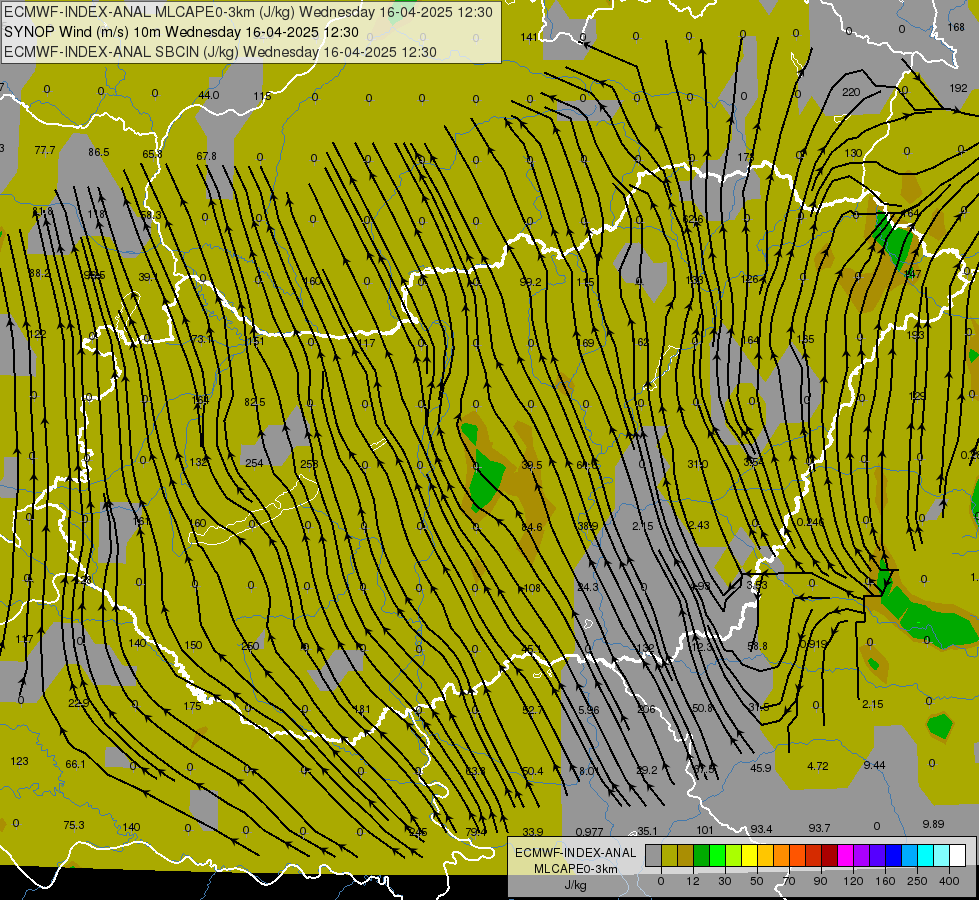Screen dimensions: 979x900
Task: Click the map value 0.977
Action: point(589,832)
